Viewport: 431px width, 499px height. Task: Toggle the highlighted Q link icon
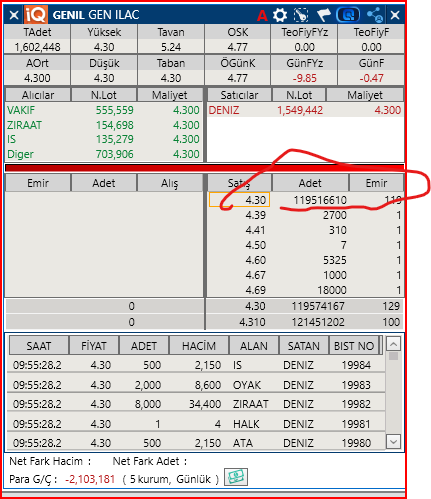(x=348, y=15)
